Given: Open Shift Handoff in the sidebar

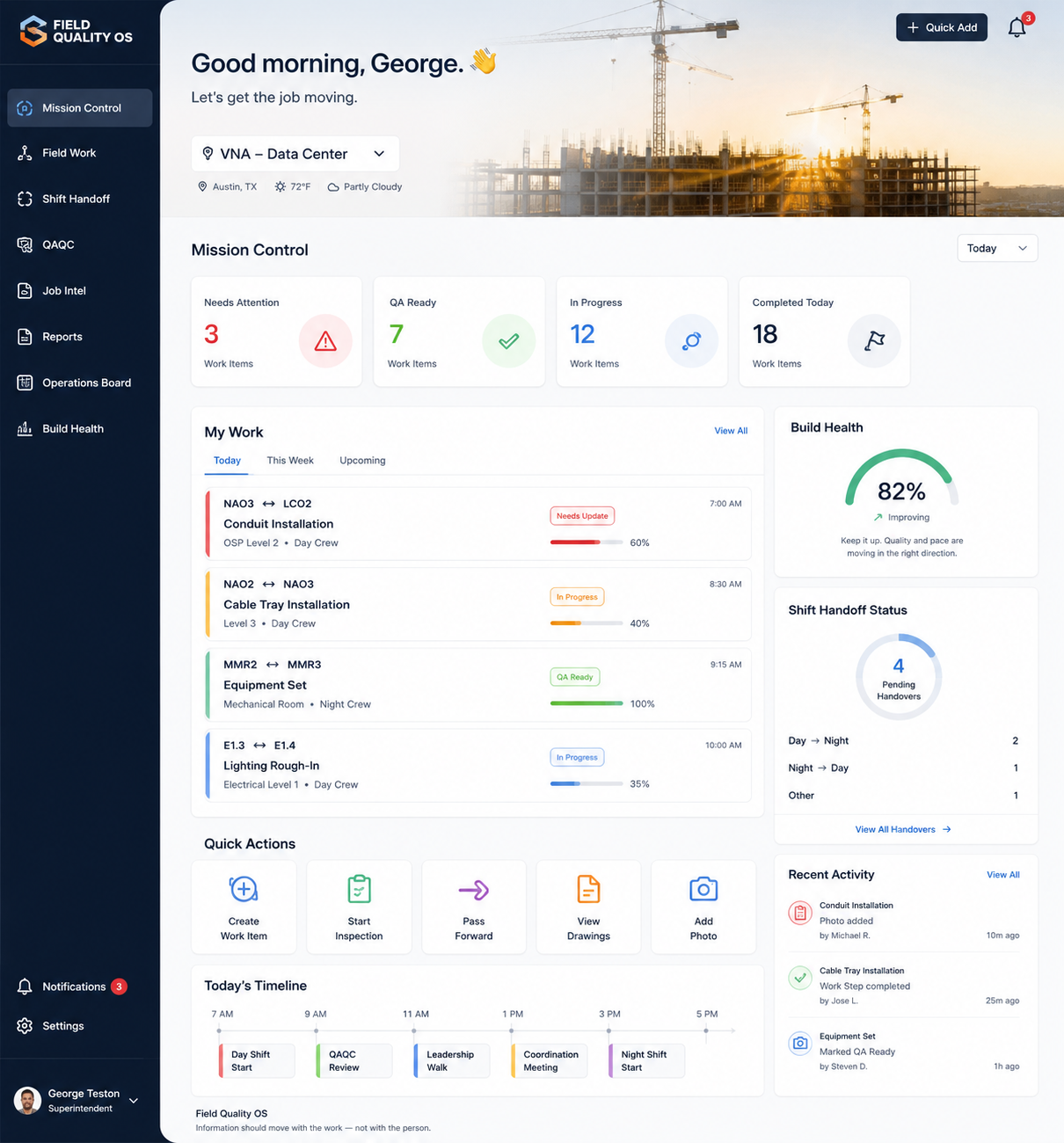Looking at the screenshot, I should (x=80, y=199).
